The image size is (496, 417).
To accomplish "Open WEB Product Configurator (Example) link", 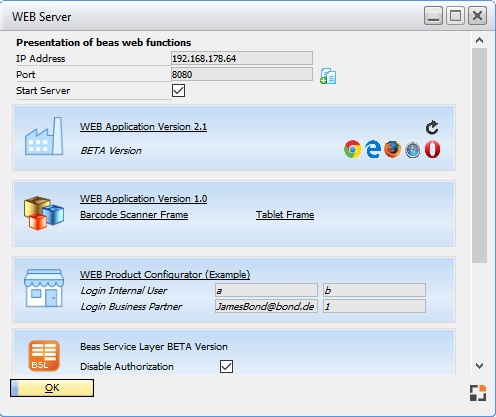I will (165, 275).
